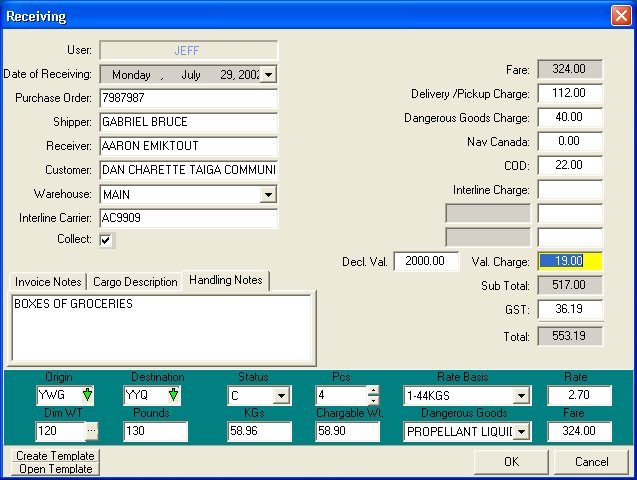Increase Pcs with the up spinner arrow
This screenshot has width=637, height=480.
373,391
